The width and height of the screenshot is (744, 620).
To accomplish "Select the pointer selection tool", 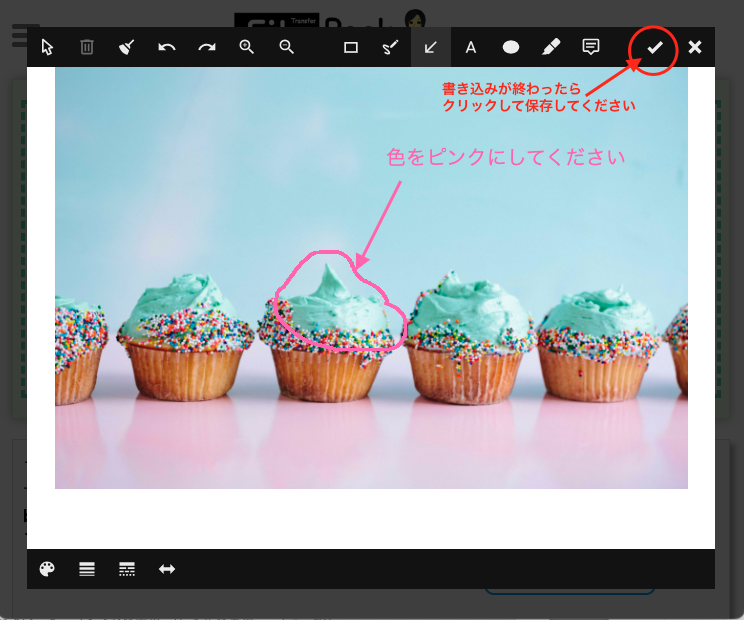I will (x=47, y=47).
